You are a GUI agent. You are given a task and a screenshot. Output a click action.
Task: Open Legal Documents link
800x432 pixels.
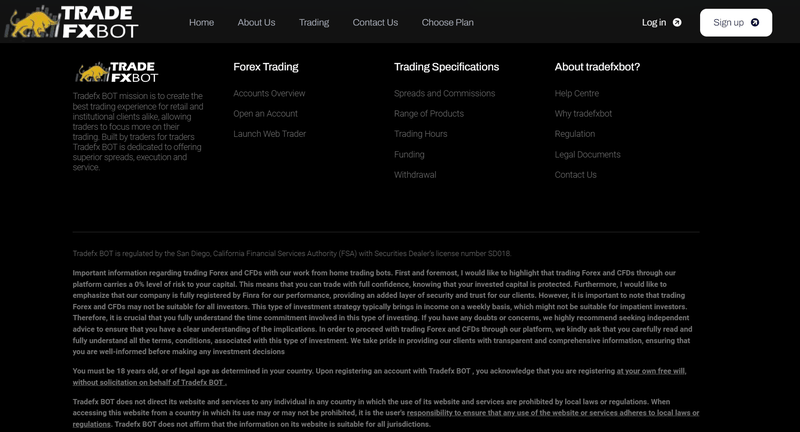(x=587, y=155)
